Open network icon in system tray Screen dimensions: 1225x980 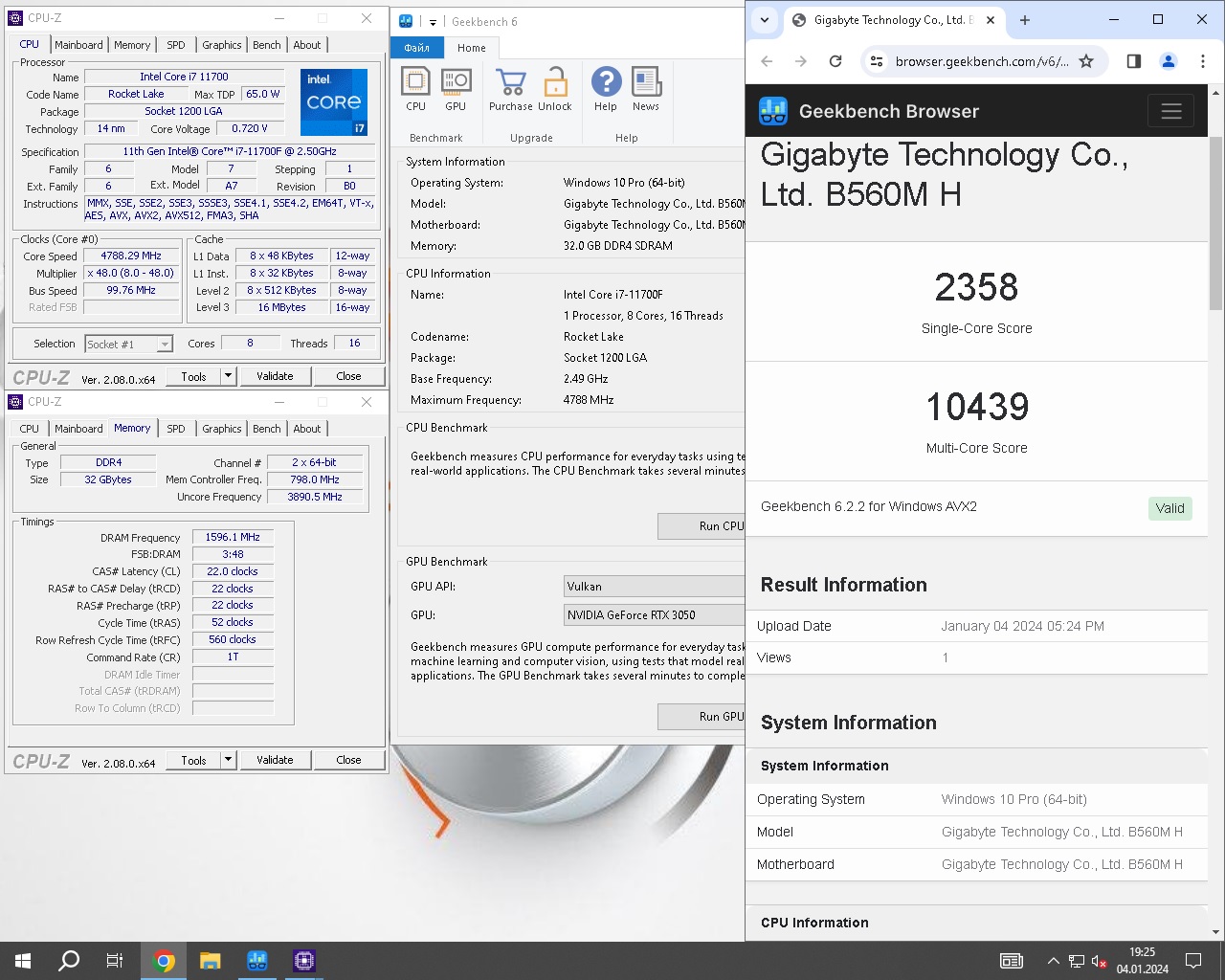tap(1077, 961)
